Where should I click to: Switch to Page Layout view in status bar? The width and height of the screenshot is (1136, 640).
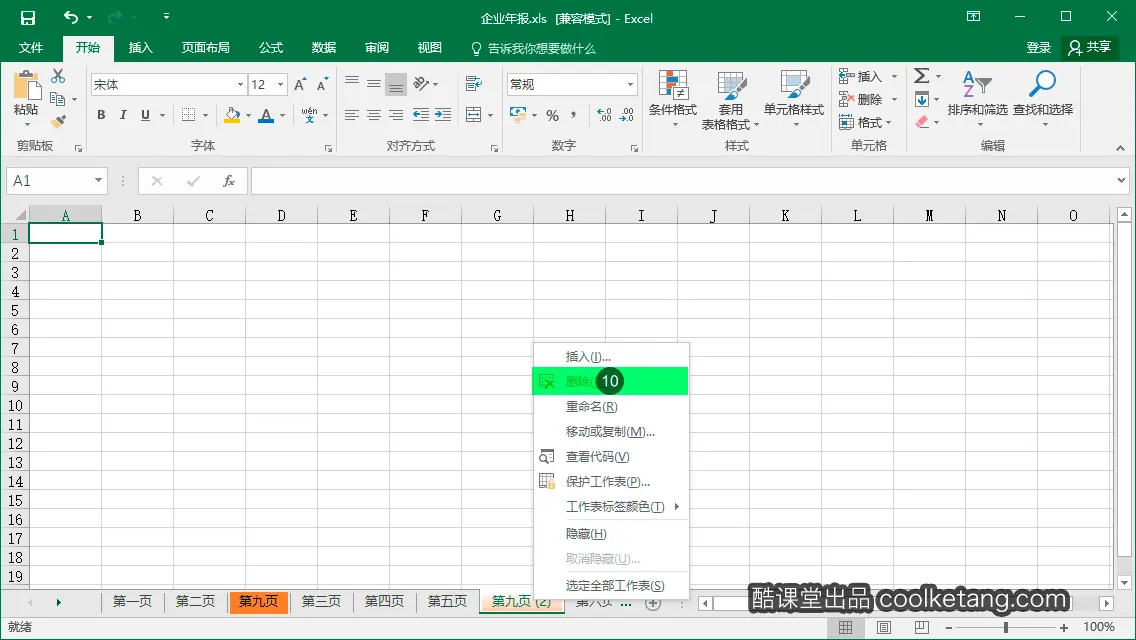pos(883,627)
